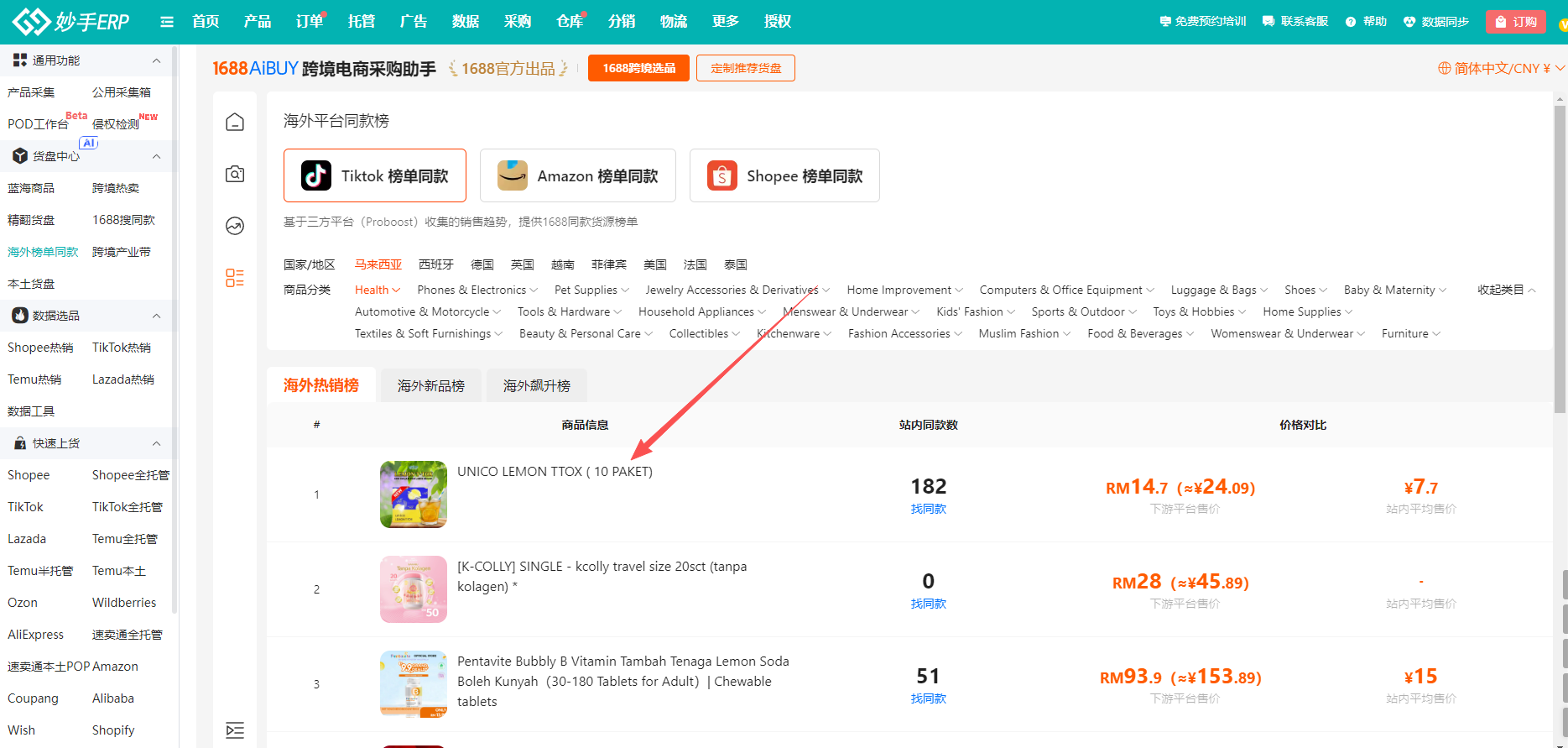Open 海外榜单同款 in left sidebar
1568x748 pixels.
43,252
